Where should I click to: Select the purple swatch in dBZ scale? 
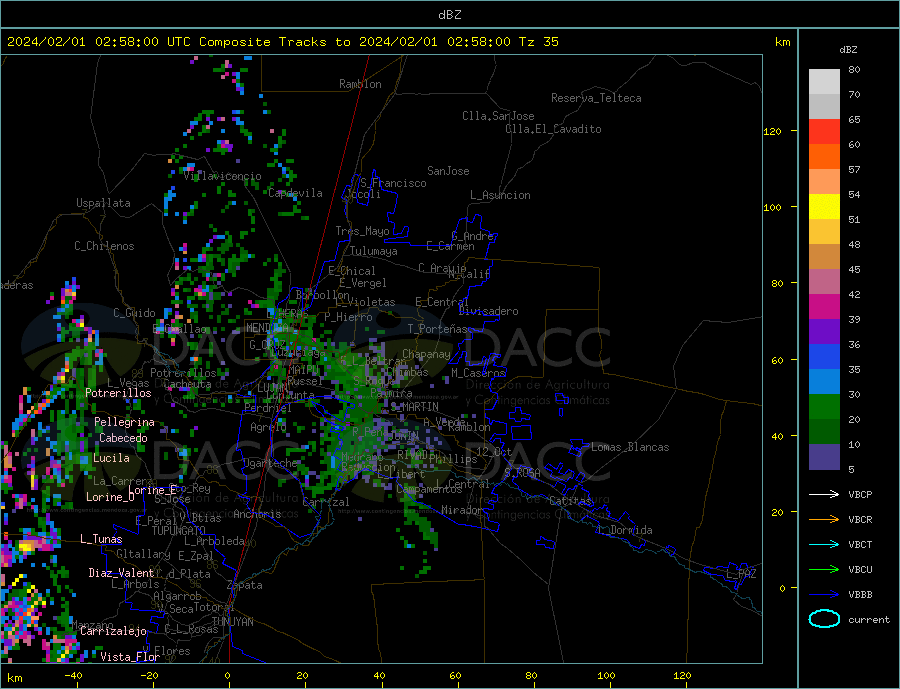(x=824, y=332)
